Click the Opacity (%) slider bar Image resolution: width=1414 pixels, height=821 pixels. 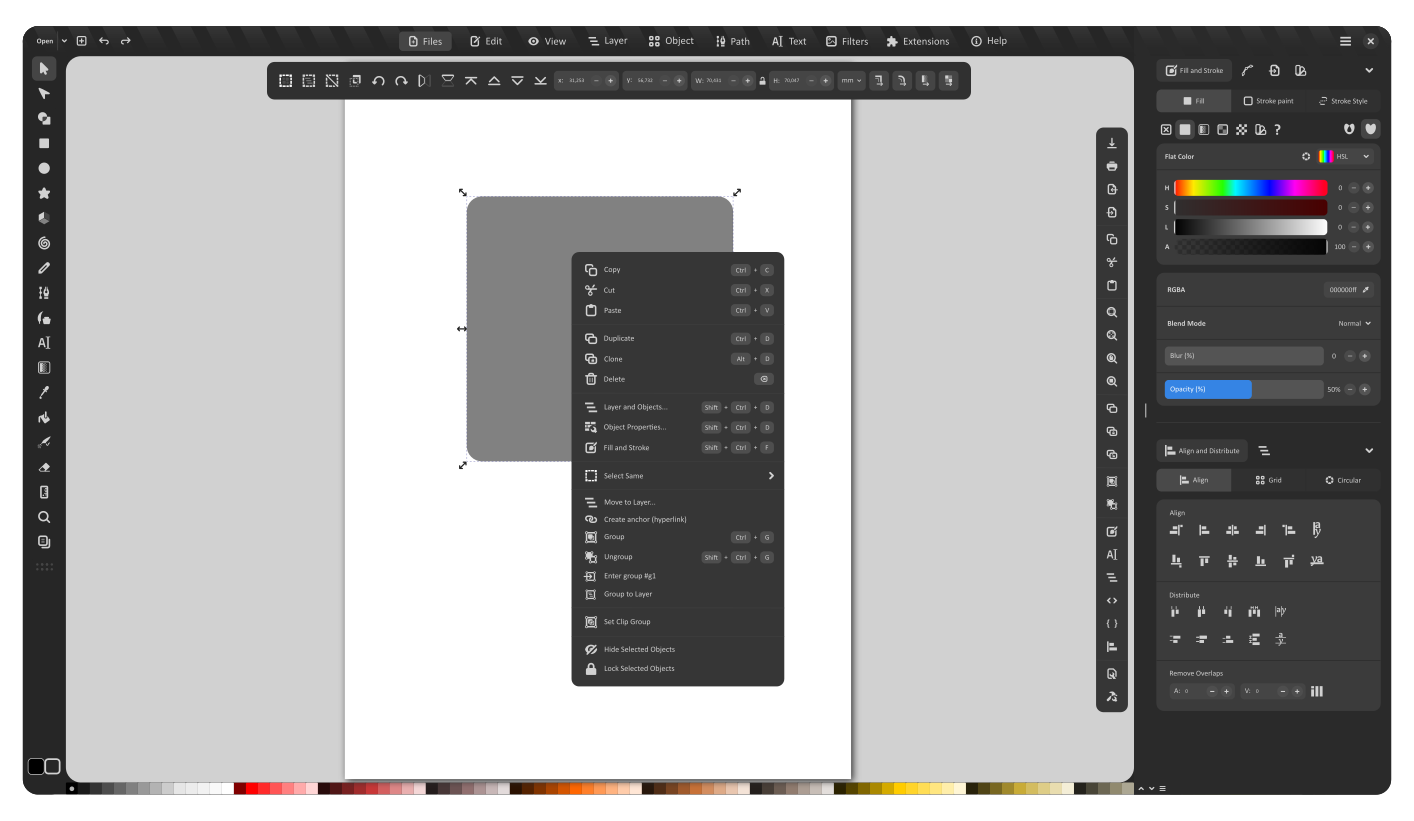pyautogui.click(x=1244, y=389)
